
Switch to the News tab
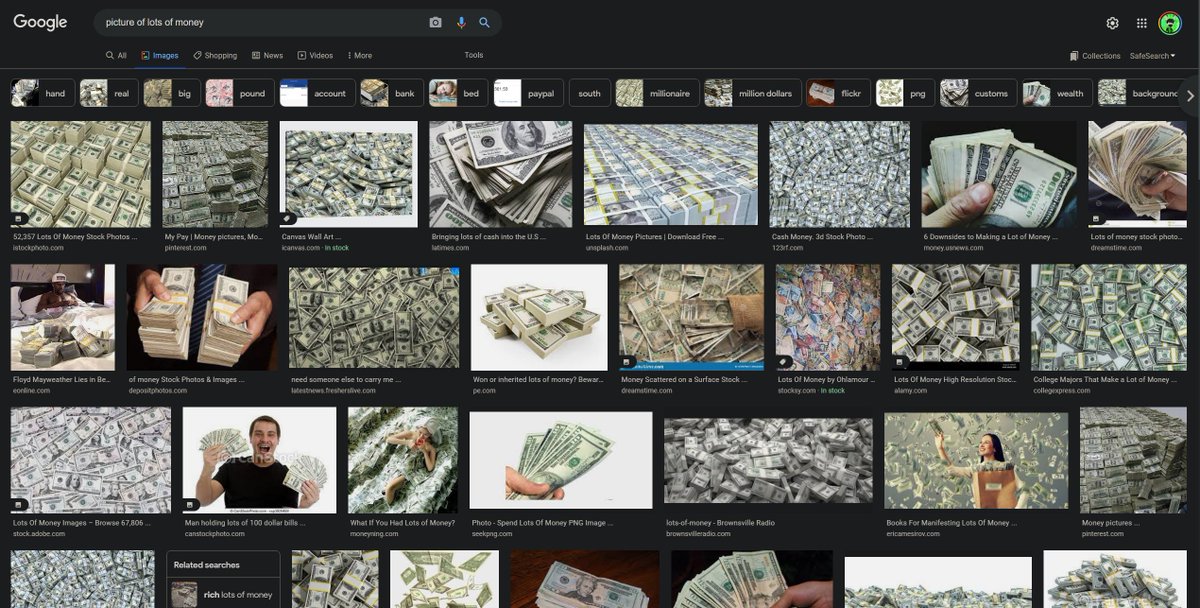tap(267, 56)
